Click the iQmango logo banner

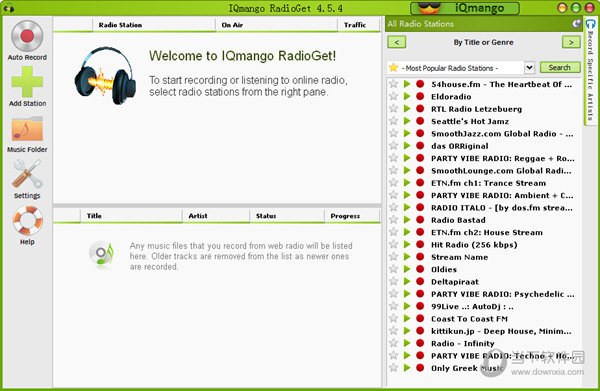(465, 8)
